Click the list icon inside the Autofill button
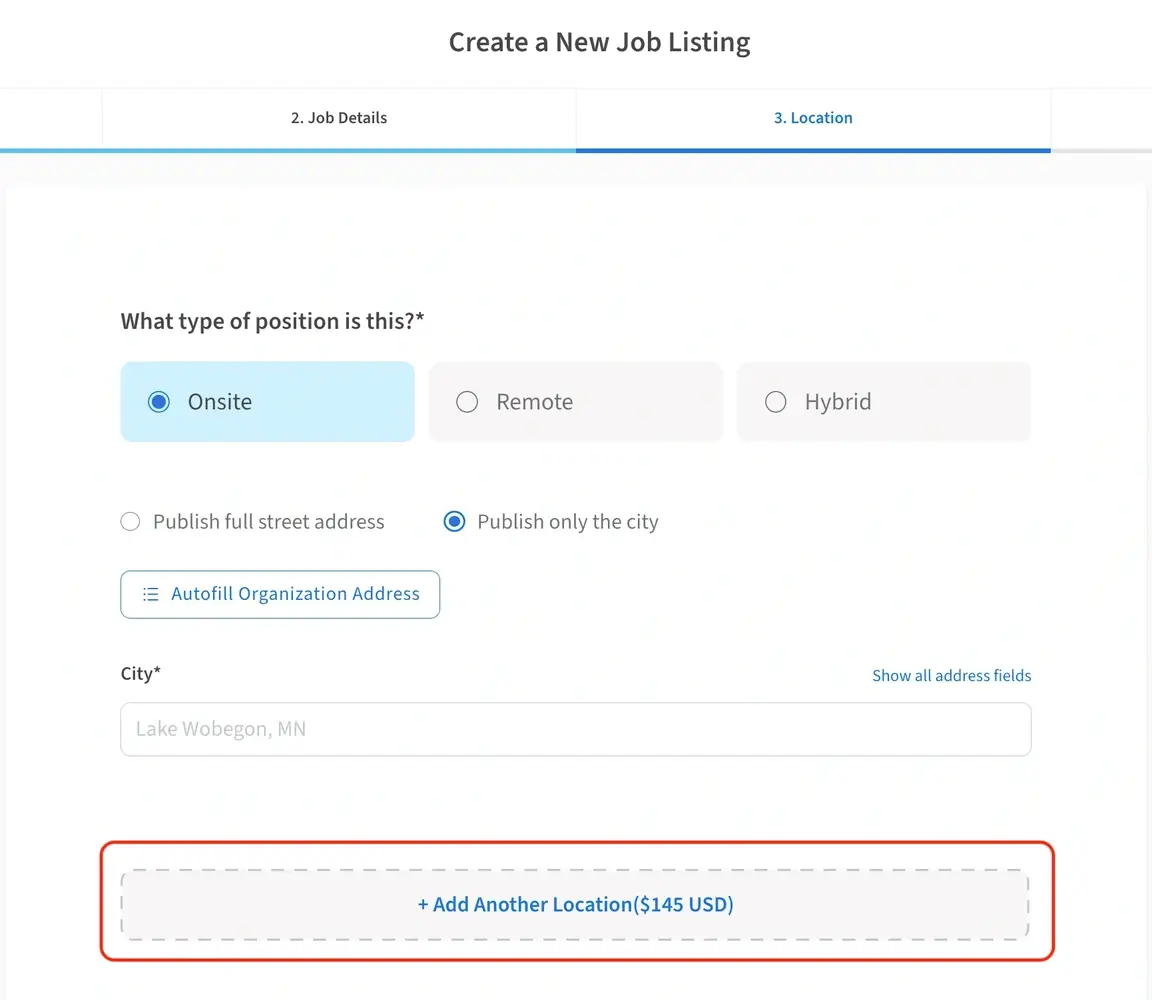Image resolution: width=1152 pixels, height=1000 pixels. click(149, 593)
